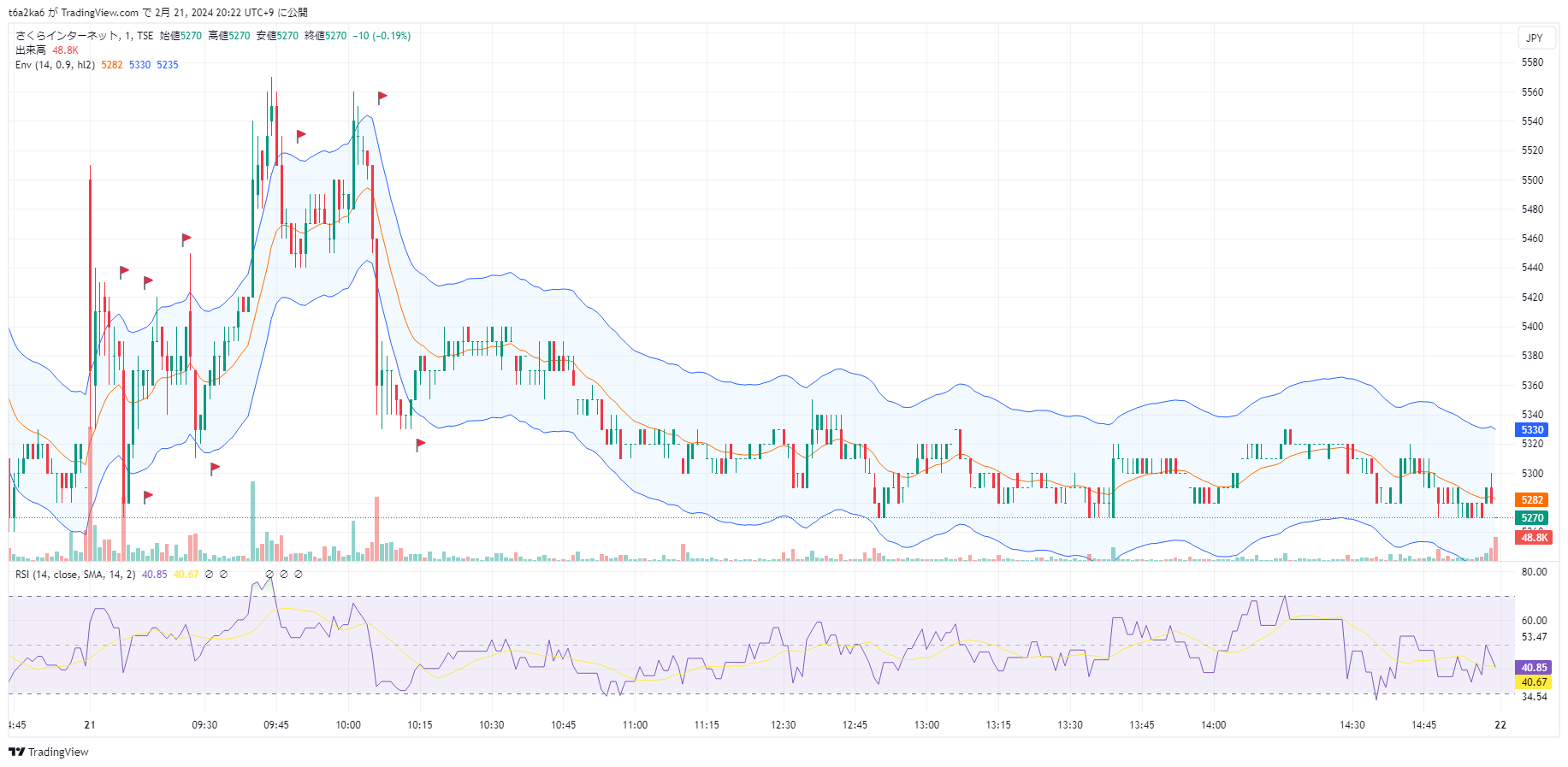Click the first ∅ icon after RSI value 40.67
The width and height of the screenshot is (1568, 767).
tap(210, 575)
